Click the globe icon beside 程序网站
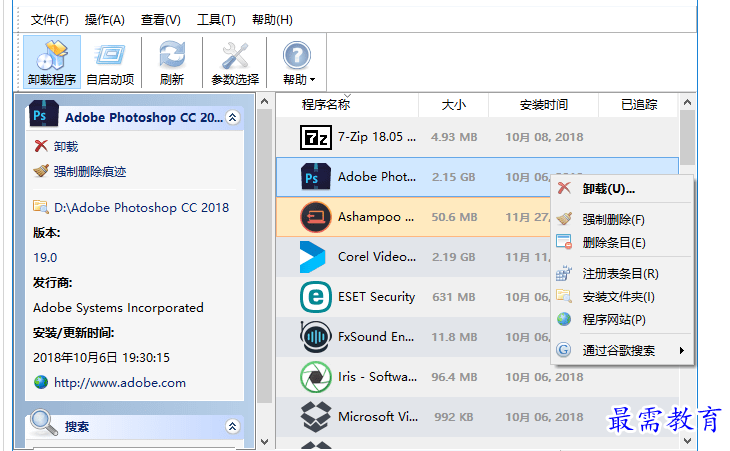 pyautogui.click(x=564, y=319)
